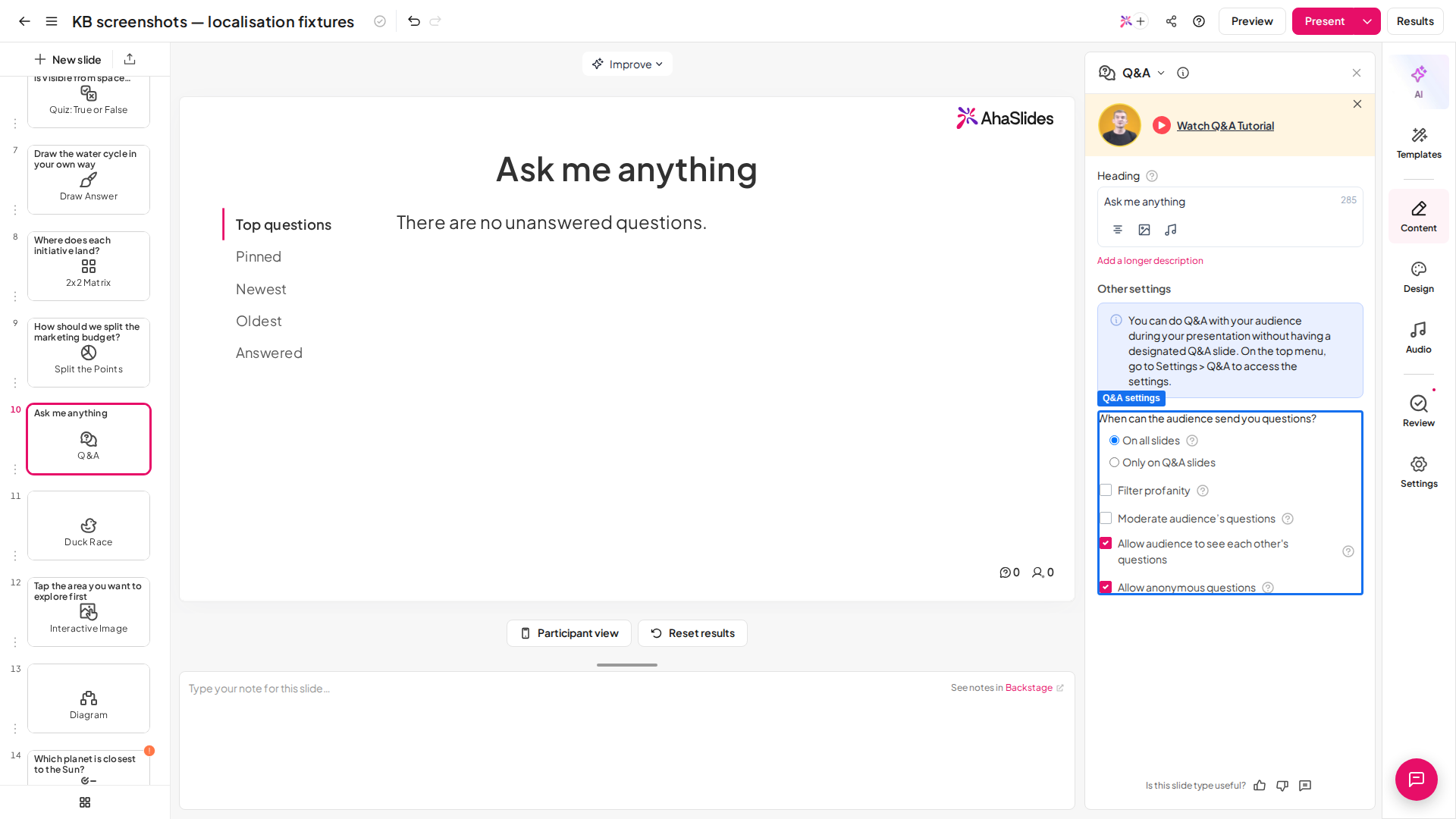Open Watch Q&A Tutorial link

(x=1225, y=126)
